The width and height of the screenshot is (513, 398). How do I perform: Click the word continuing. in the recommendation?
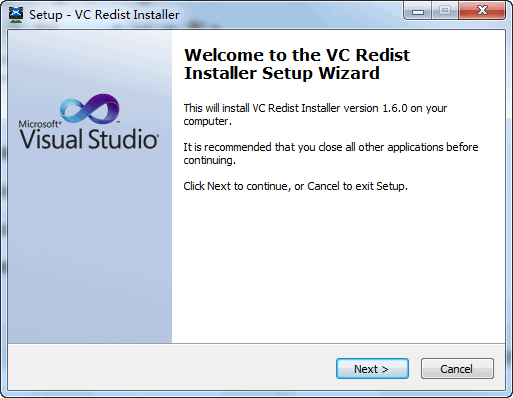pyautogui.click(x=209, y=160)
